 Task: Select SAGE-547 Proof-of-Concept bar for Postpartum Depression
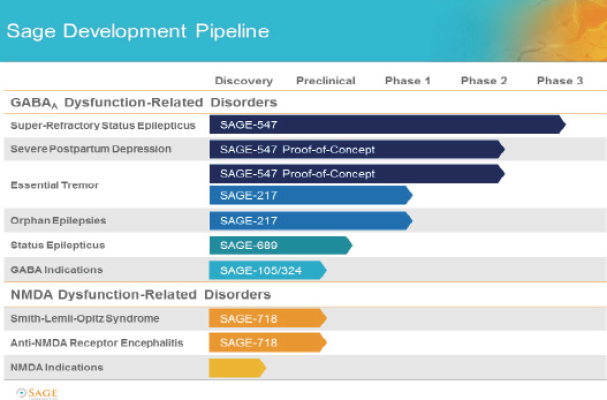pyautogui.click(x=357, y=149)
